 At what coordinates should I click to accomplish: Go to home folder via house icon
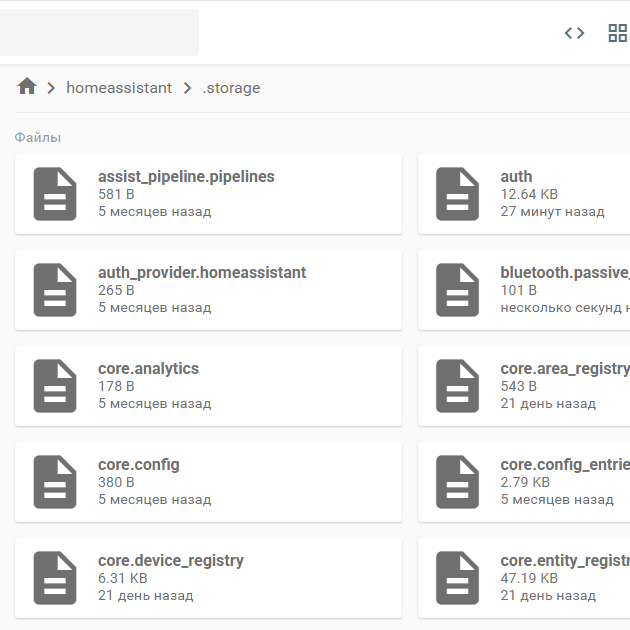[x=27, y=86]
